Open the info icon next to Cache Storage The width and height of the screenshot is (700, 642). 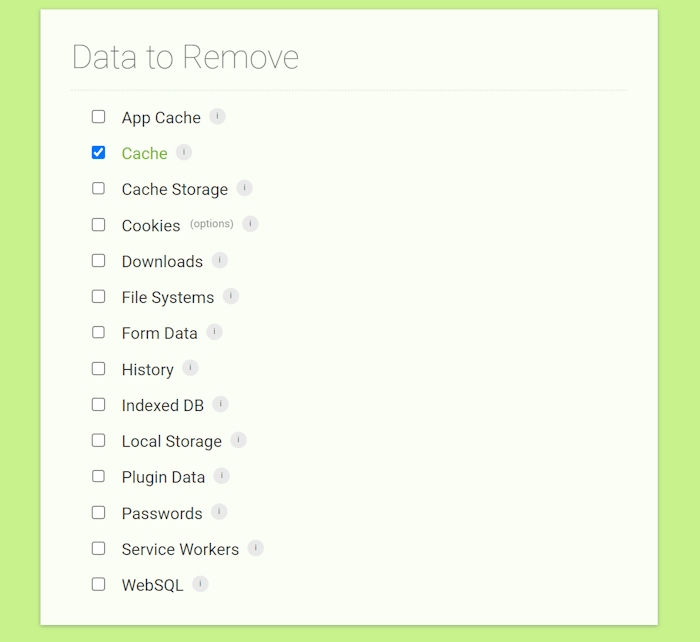pyautogui.click(x=244, y=188)
